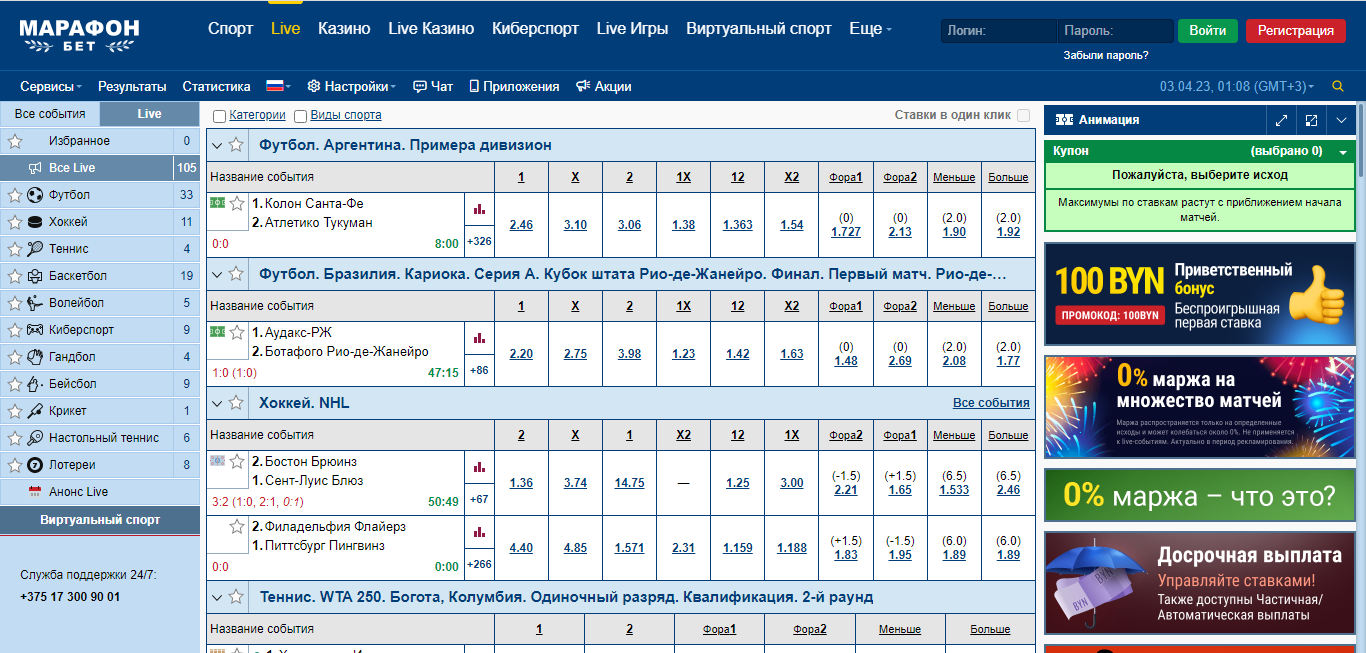This screenshot has height=653, width=1366.
Task: Open statistics icon for Филадельфия Флайерз match
Action: tap(479, 532)
